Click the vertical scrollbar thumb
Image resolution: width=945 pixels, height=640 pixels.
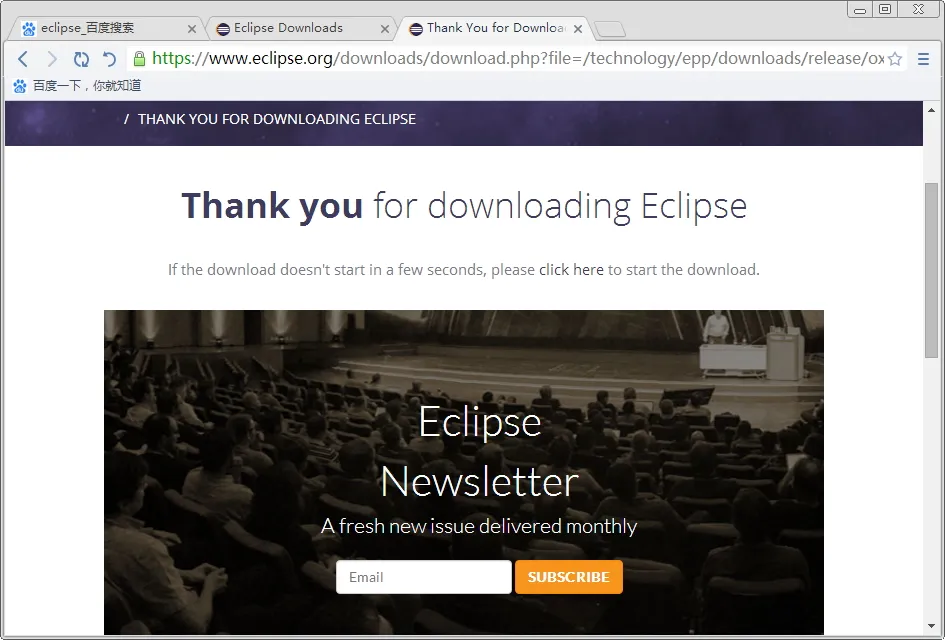pyautogui.click(x=932, y=270)
